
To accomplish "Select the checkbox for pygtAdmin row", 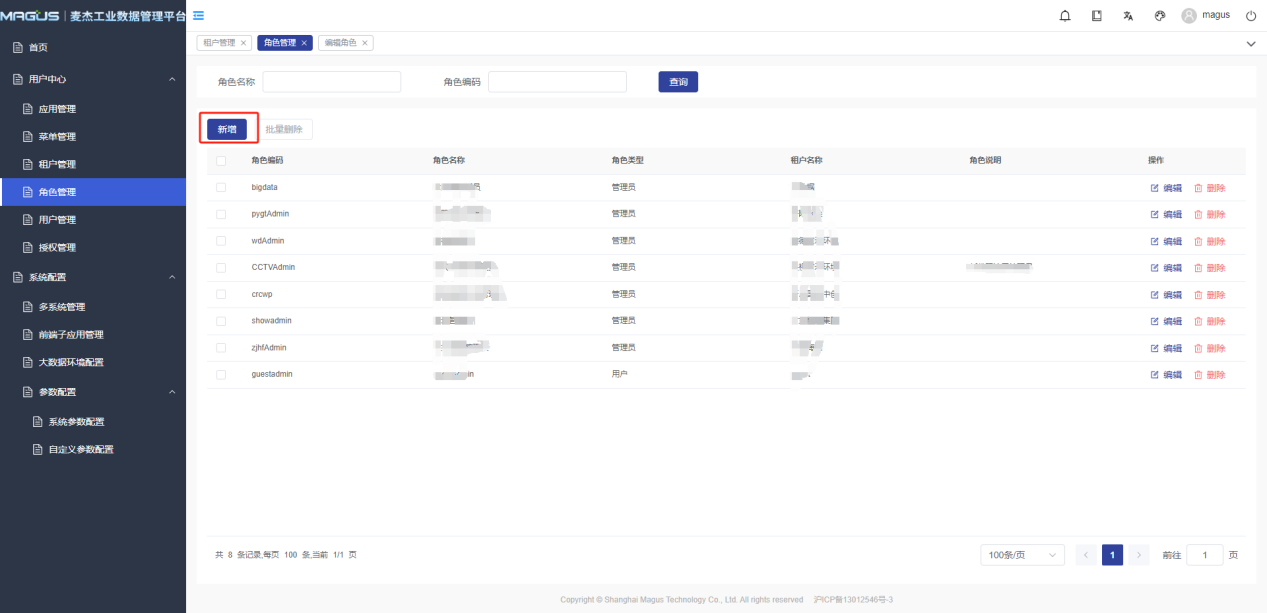I will point(221,214).
